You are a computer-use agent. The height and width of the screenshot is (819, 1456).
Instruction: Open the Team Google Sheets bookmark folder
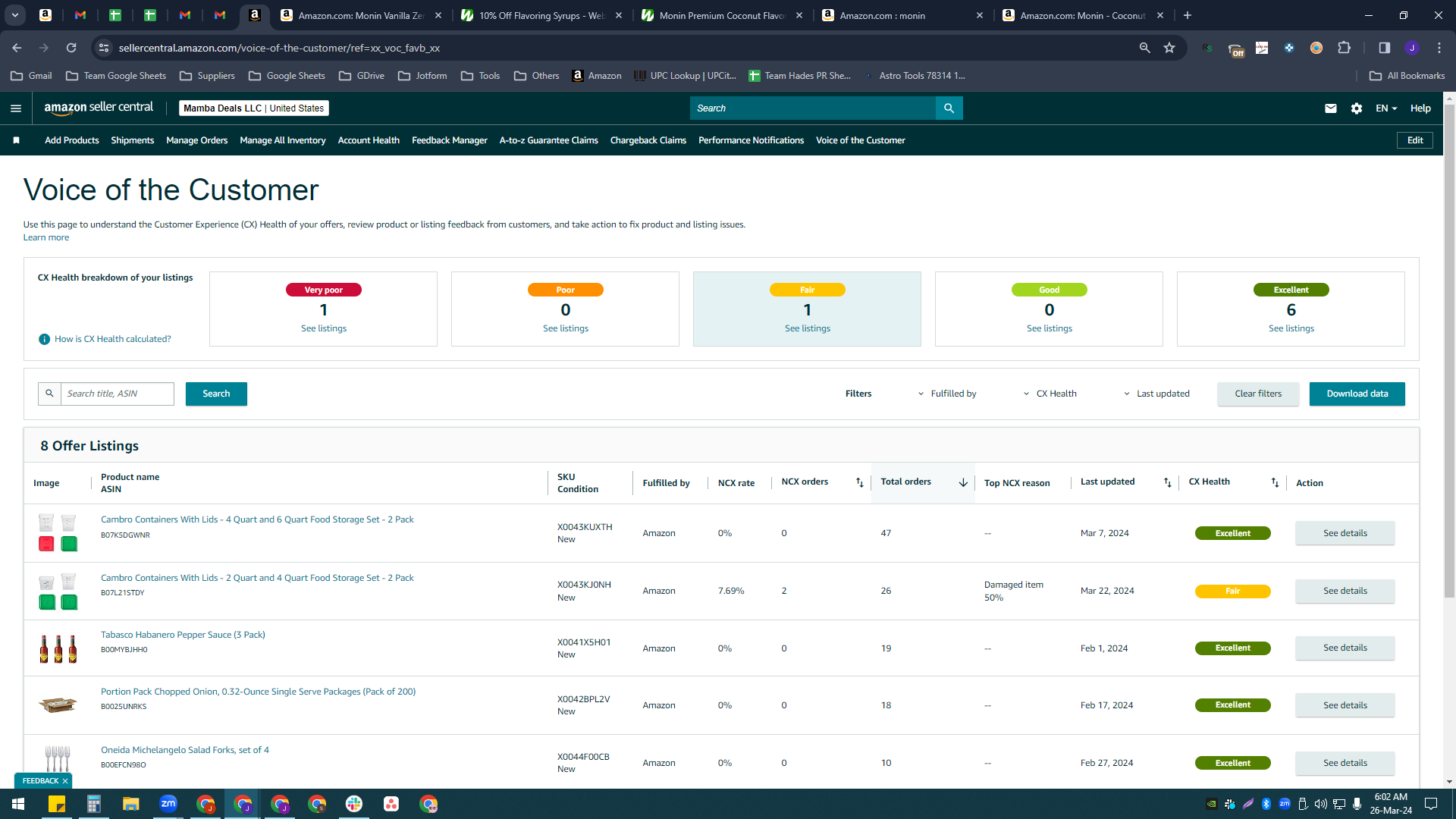click(116, 76)
